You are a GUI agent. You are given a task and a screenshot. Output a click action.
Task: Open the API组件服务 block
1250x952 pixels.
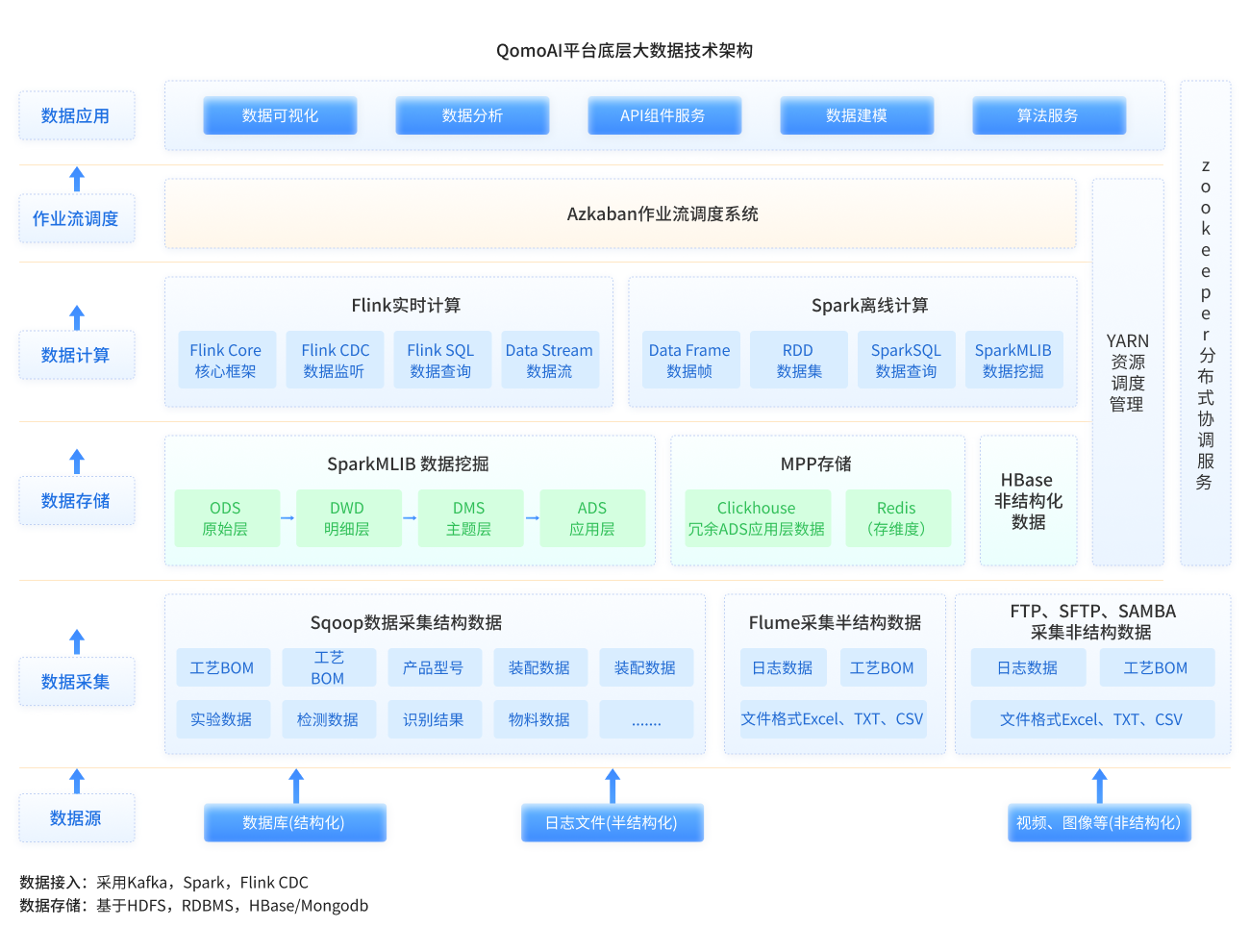pyautogui.click(x=664, y=115)
